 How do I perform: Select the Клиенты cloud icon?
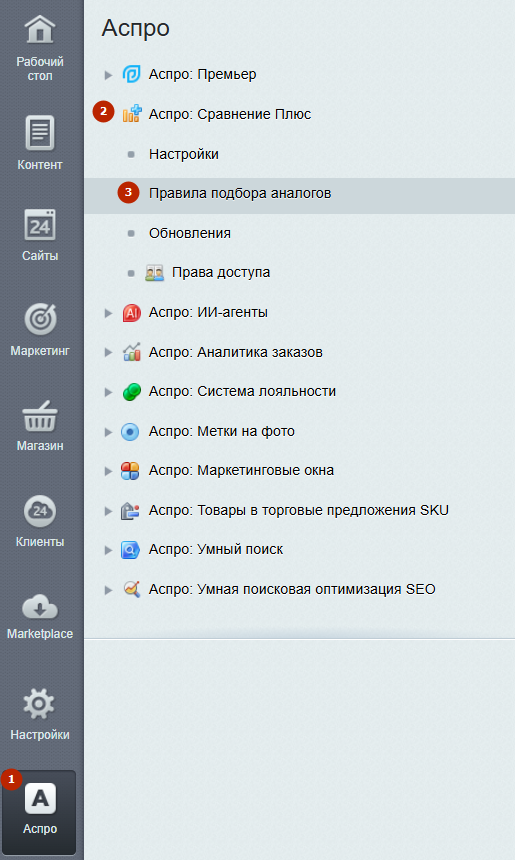coord(39,511)
